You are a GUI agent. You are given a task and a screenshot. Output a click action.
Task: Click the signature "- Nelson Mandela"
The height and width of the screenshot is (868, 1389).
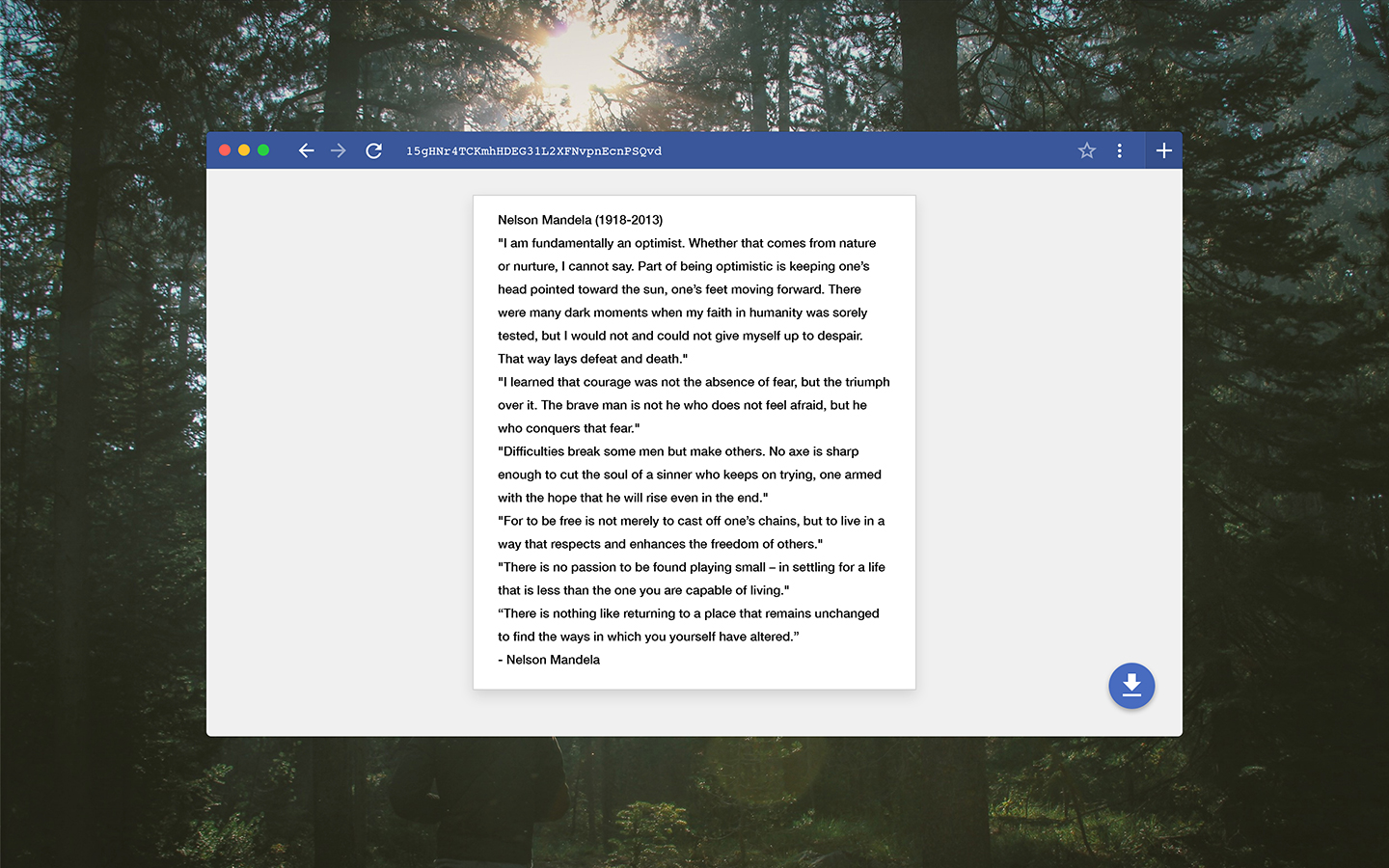[549, 660]
